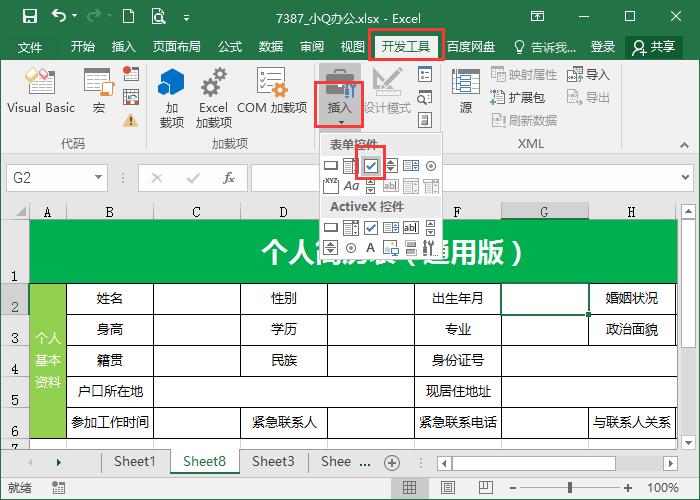Open Macro Security warning icon
Image resolution: width=700 pixels, height=500 pixels.
coord(131,120)
